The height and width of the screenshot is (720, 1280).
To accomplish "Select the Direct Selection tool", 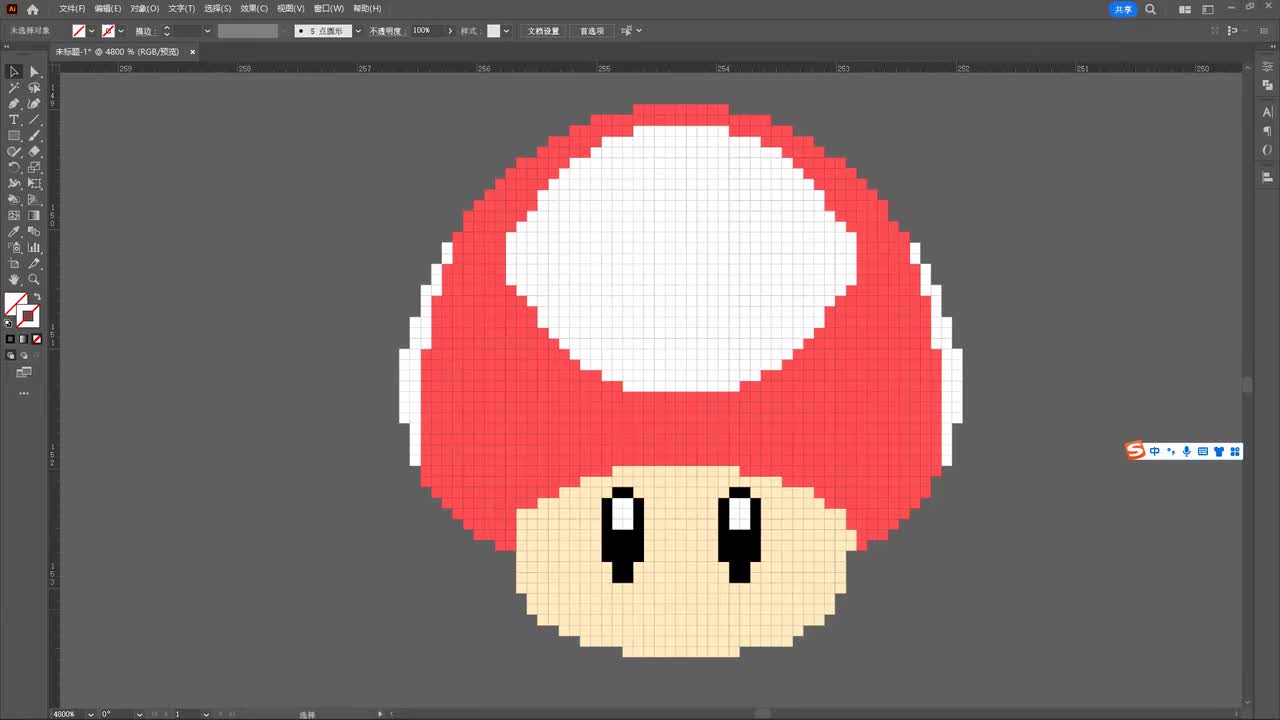I will click(34, 72).
